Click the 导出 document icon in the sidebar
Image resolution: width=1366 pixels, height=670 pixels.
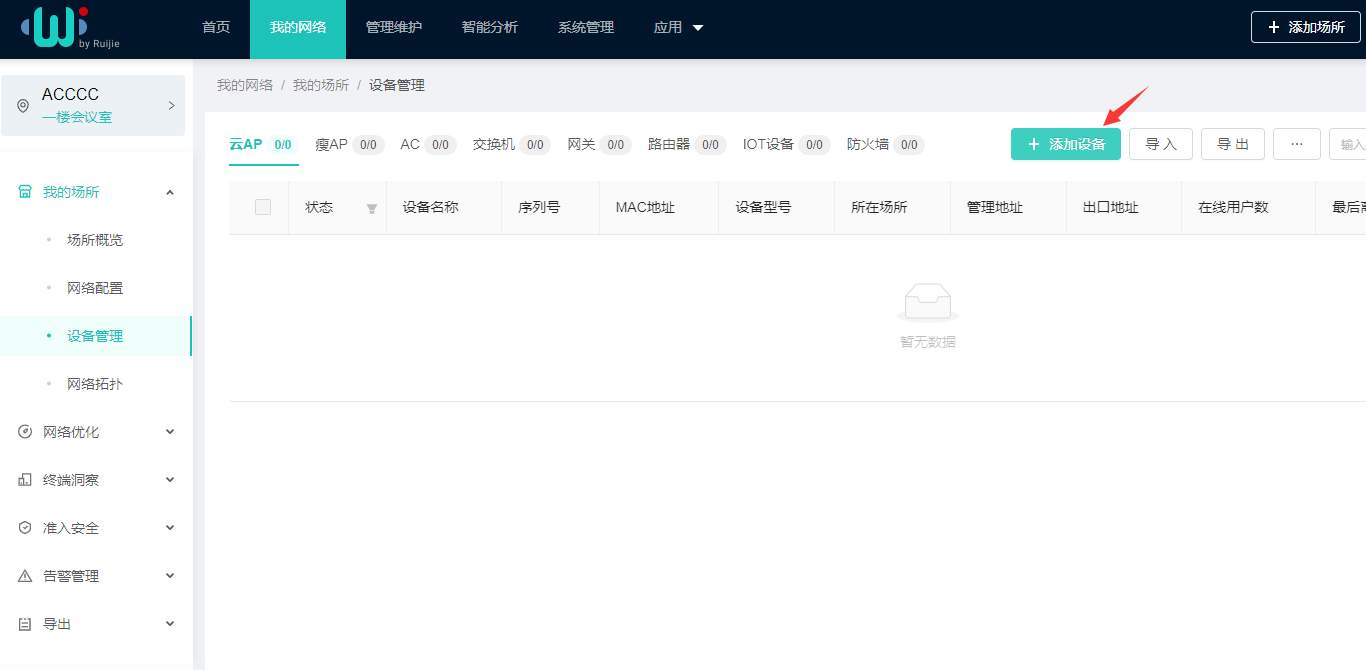[24, 623]
